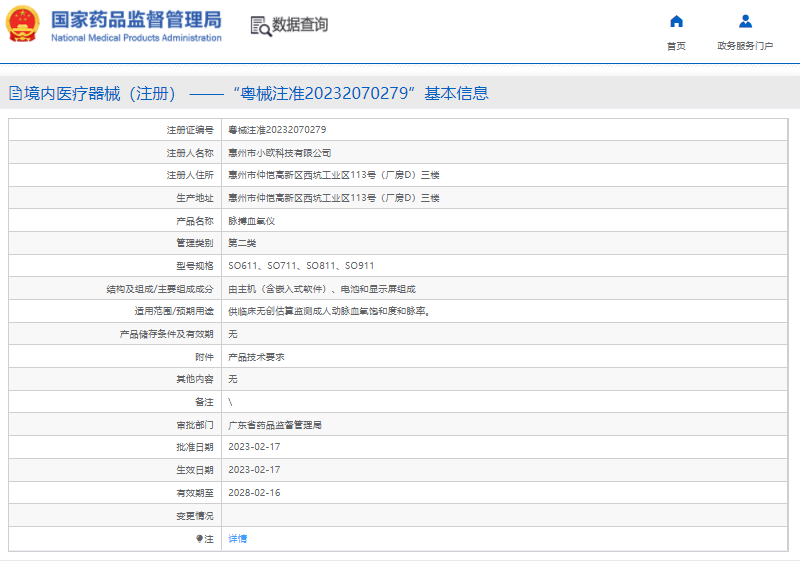Click the 审批部门 row label
This screenshot has width=800, height=561.
click(195, 425)
